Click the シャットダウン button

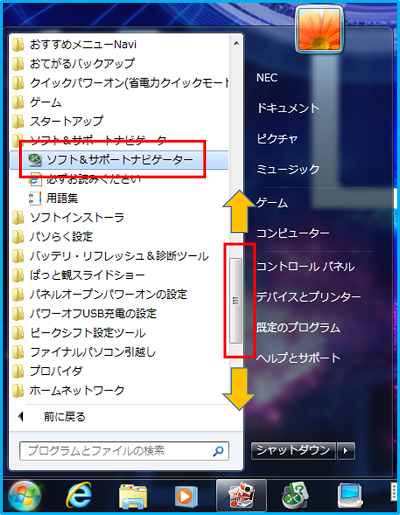pos(293,451)
